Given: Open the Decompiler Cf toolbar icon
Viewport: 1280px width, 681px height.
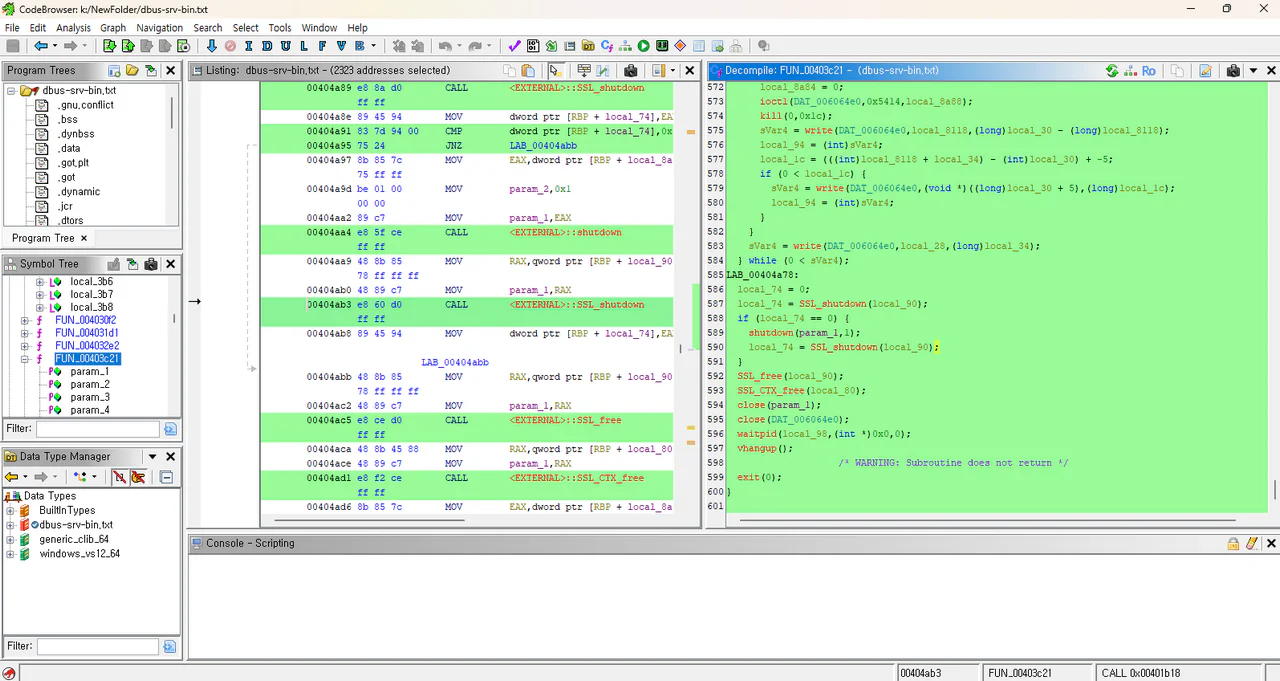Looking at the screenshot, I should point(607,46).
